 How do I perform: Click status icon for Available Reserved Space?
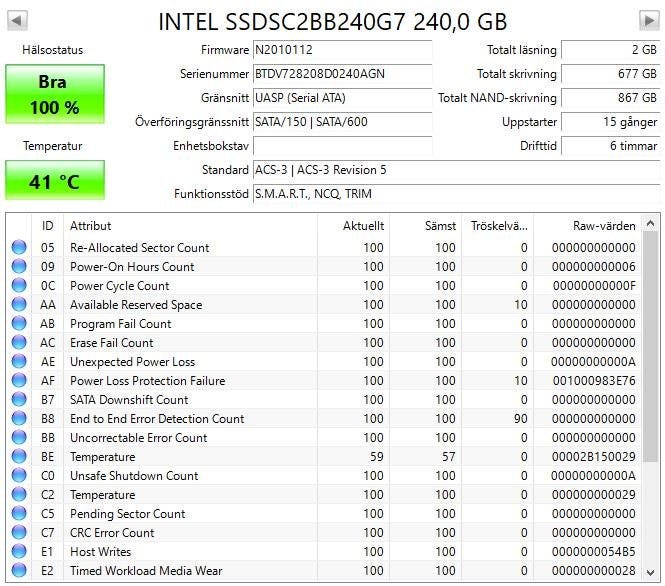19,305
